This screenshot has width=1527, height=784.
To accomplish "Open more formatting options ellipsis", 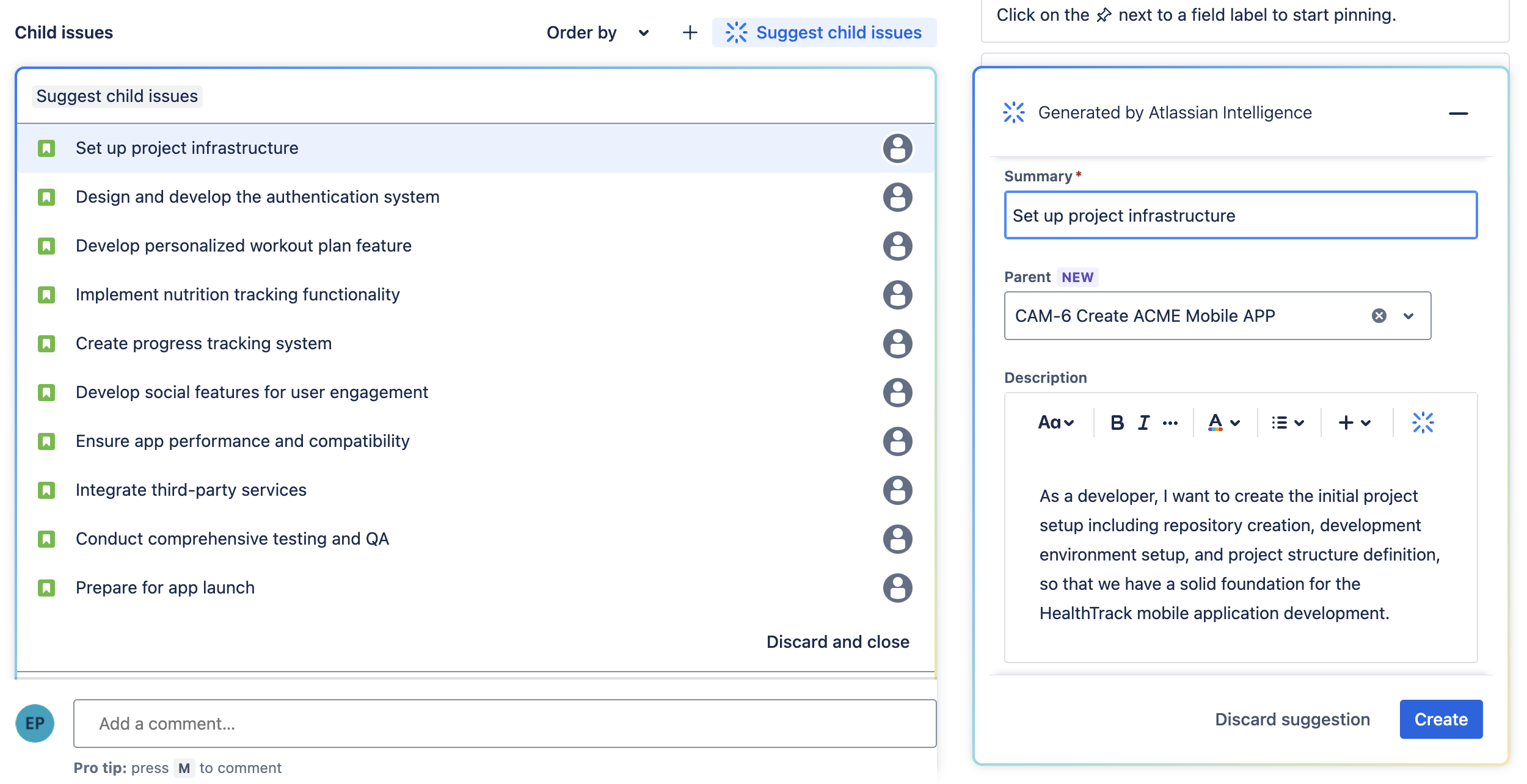I will [1170, 423].
